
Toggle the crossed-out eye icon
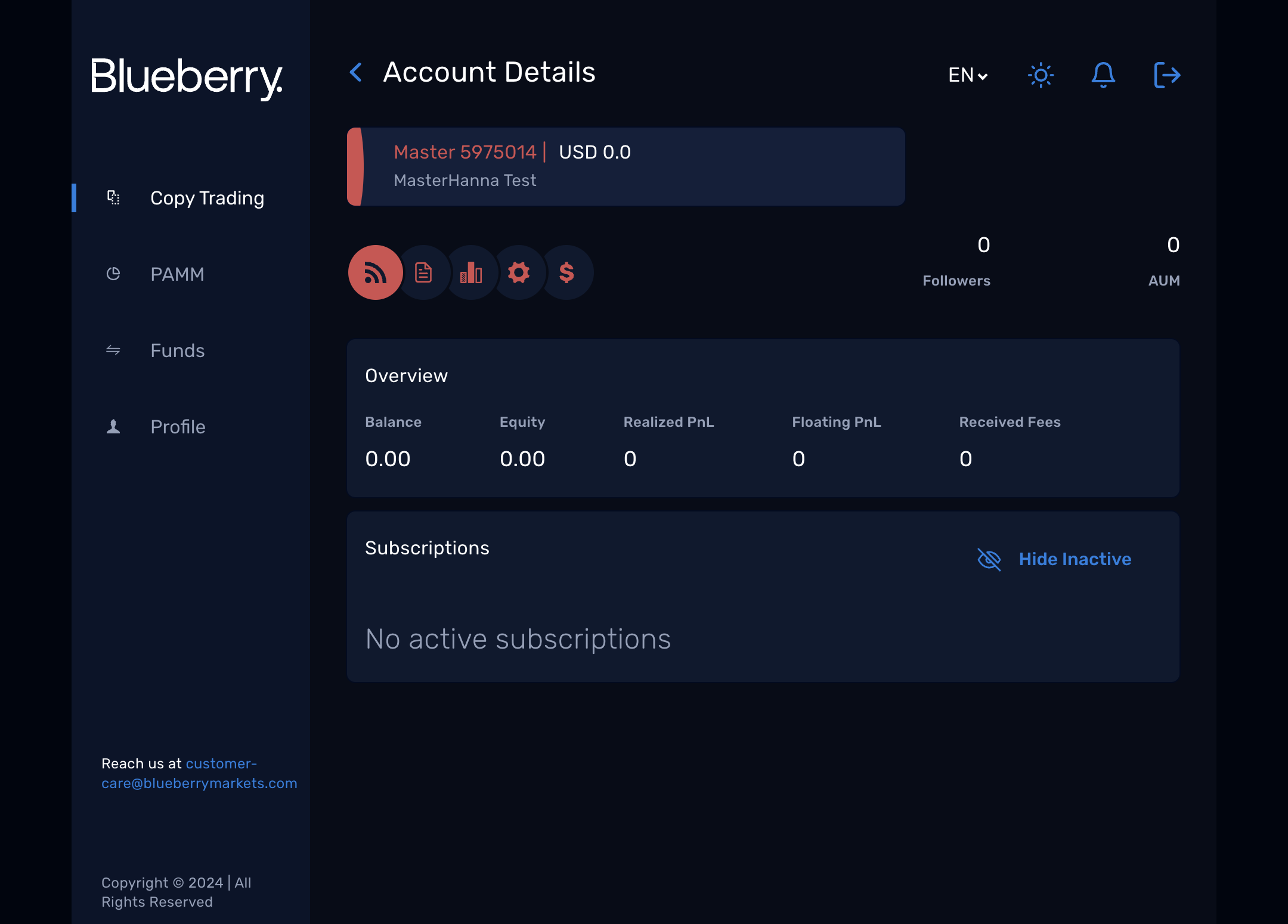click(x=989, y=559)
